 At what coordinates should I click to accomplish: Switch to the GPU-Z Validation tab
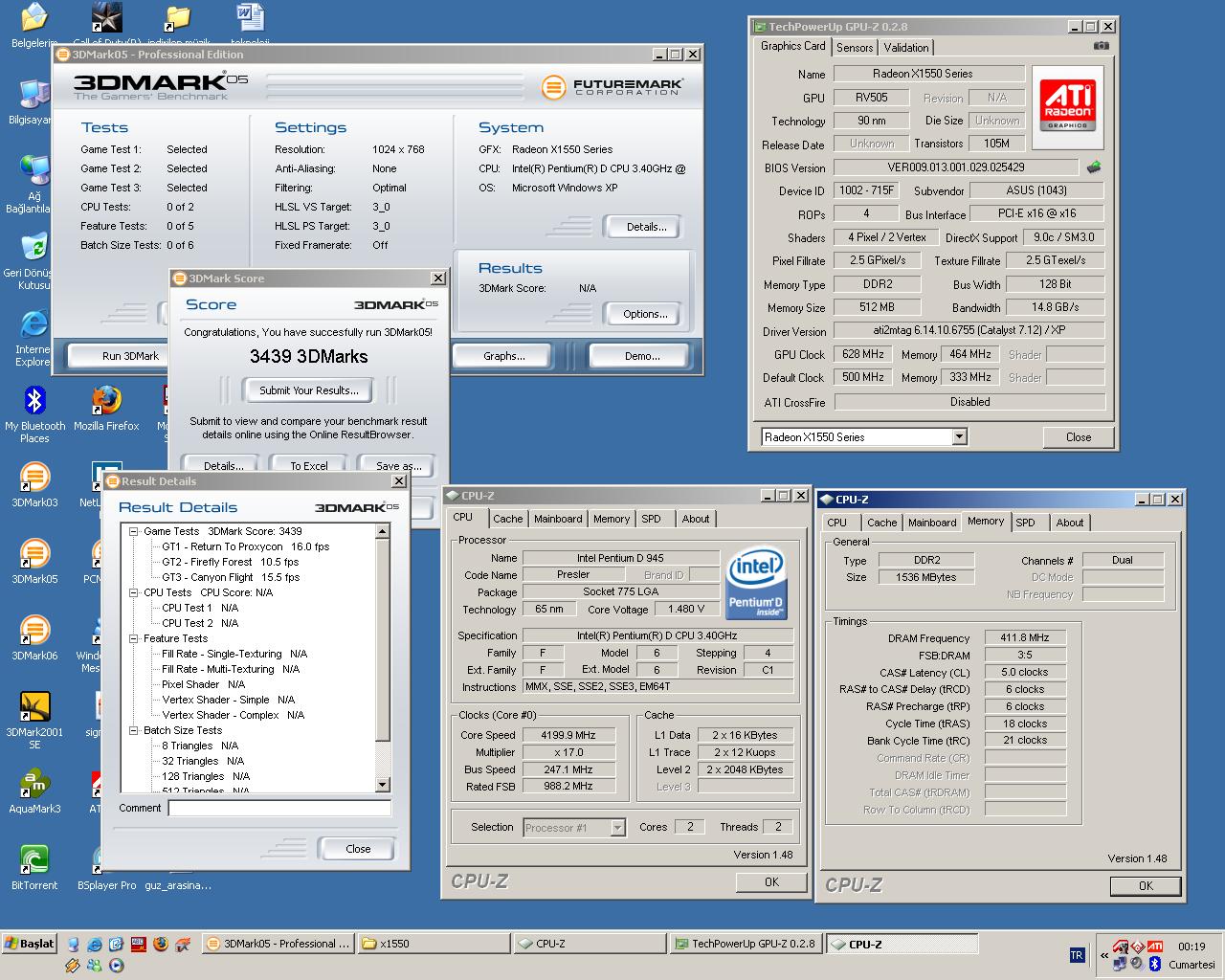pyautogui.click(x=905, y=47)
